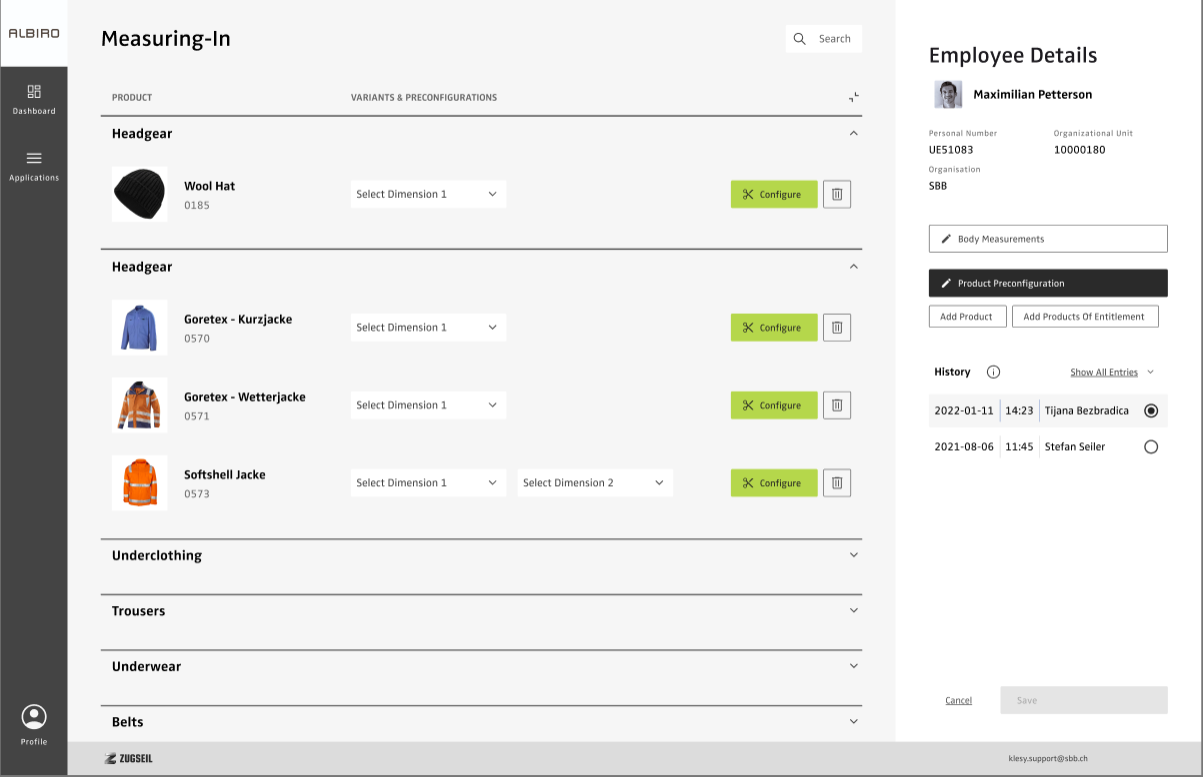Click the Search field
Screen dimensions: 1203x777
coord(824,39)
